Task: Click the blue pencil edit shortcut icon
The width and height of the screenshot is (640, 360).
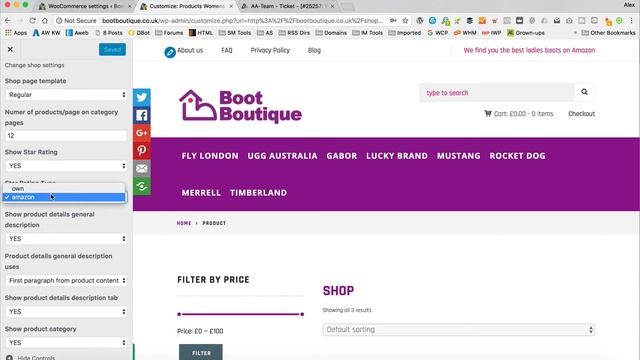Action: [x=170, y=53]
